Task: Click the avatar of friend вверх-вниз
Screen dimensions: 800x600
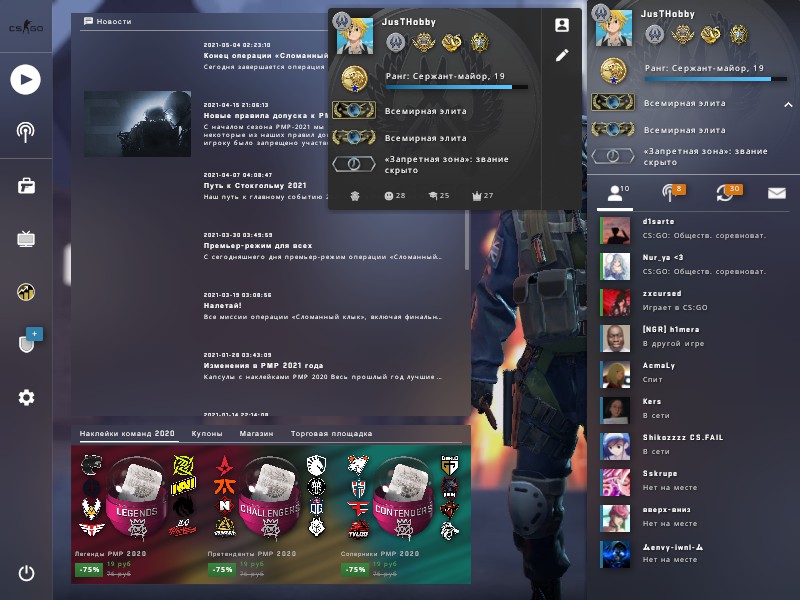Action: [x=615, y=517]
